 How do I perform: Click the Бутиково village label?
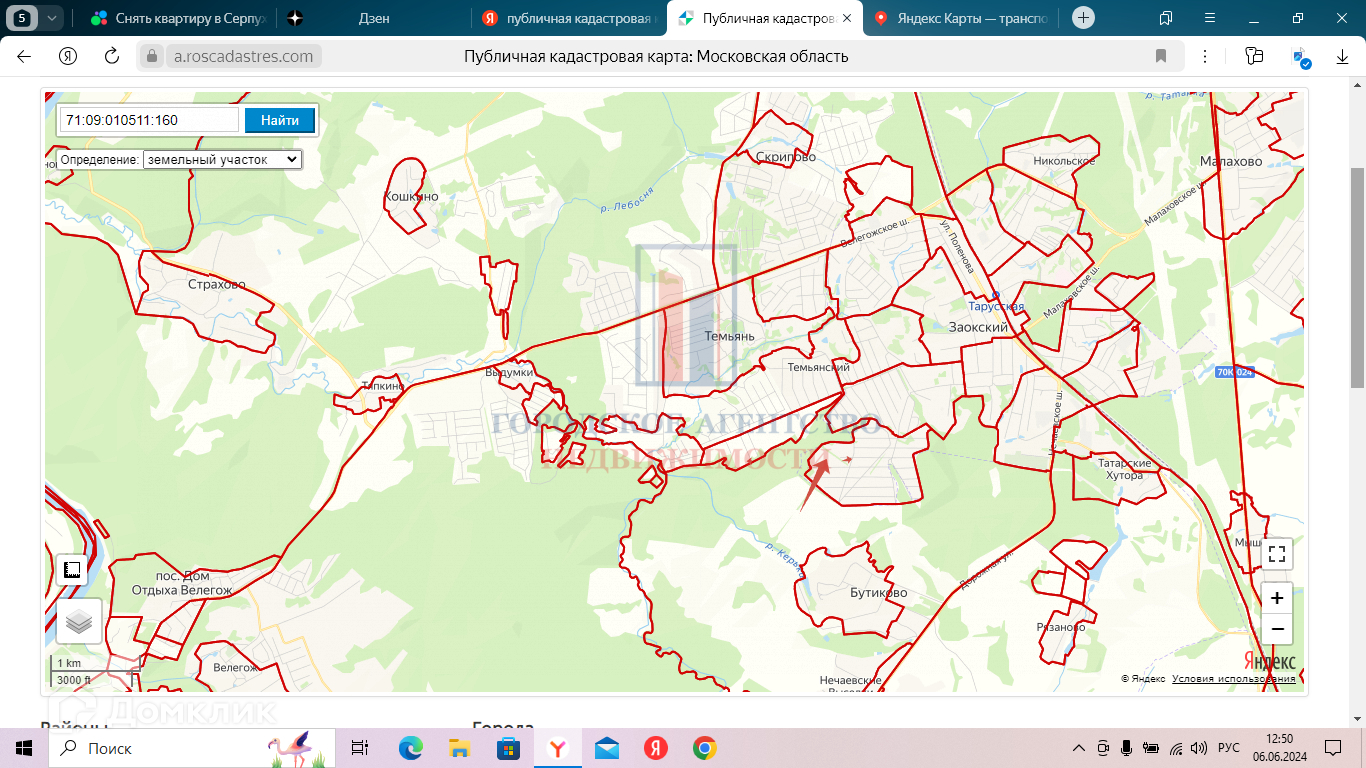click(879, 593)
